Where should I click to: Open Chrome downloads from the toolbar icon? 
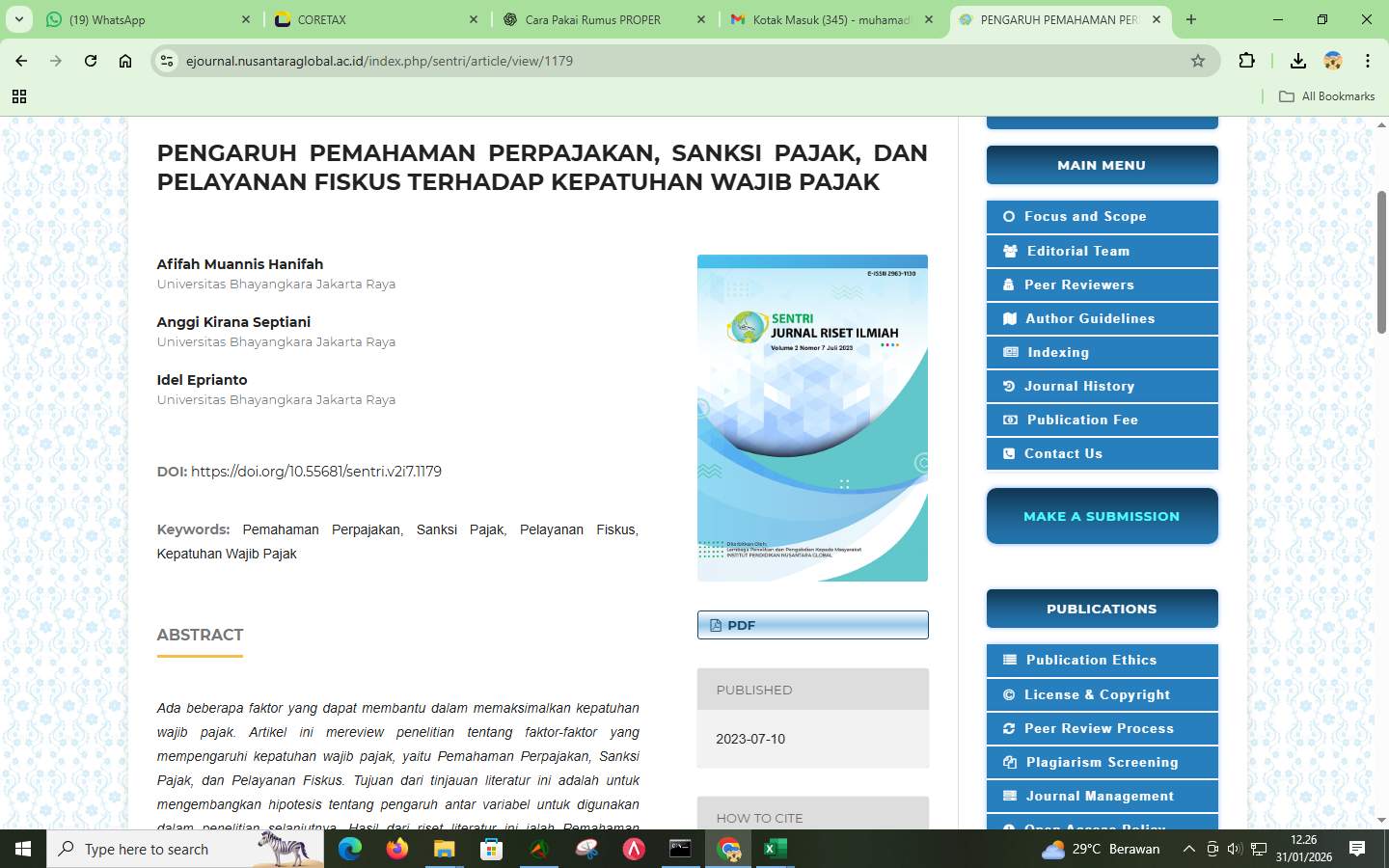(1297, 61)
